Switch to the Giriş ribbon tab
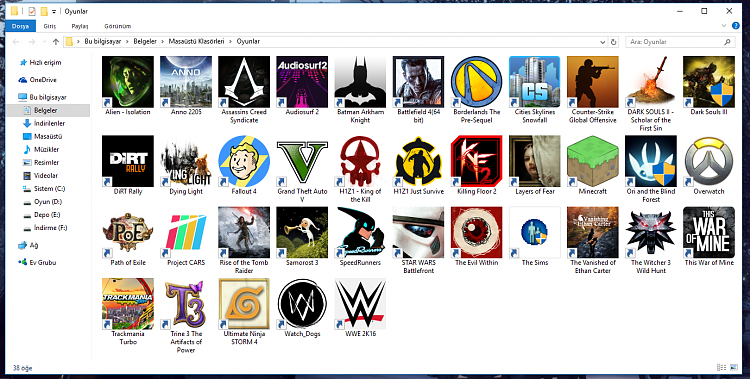This screenshot has height=379, width=750. [x=50, y=26]
